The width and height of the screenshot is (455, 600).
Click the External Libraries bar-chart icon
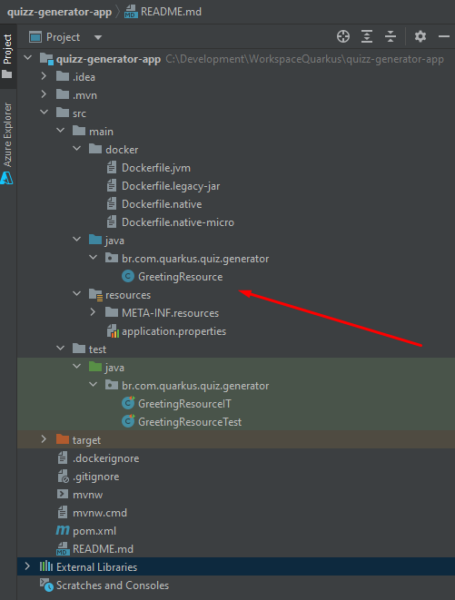click(x=46, y=566)
